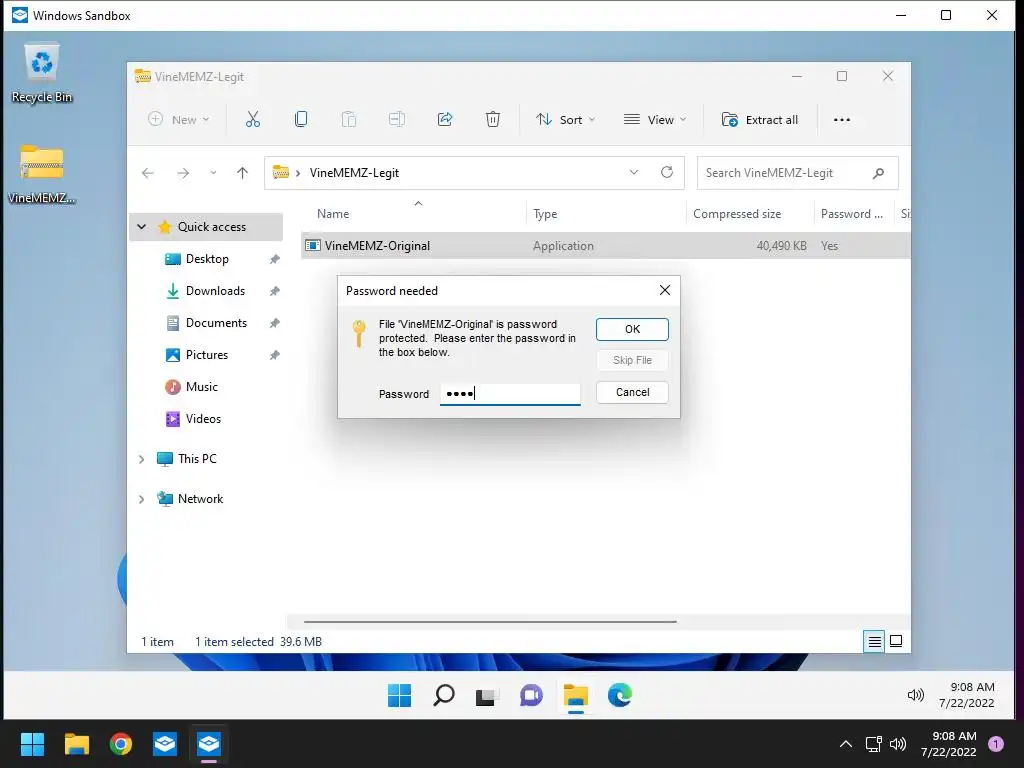The width and height of the screenshot is (1024, 768).
Task: Sort by Type column header
Action: (x=545, y=214)
